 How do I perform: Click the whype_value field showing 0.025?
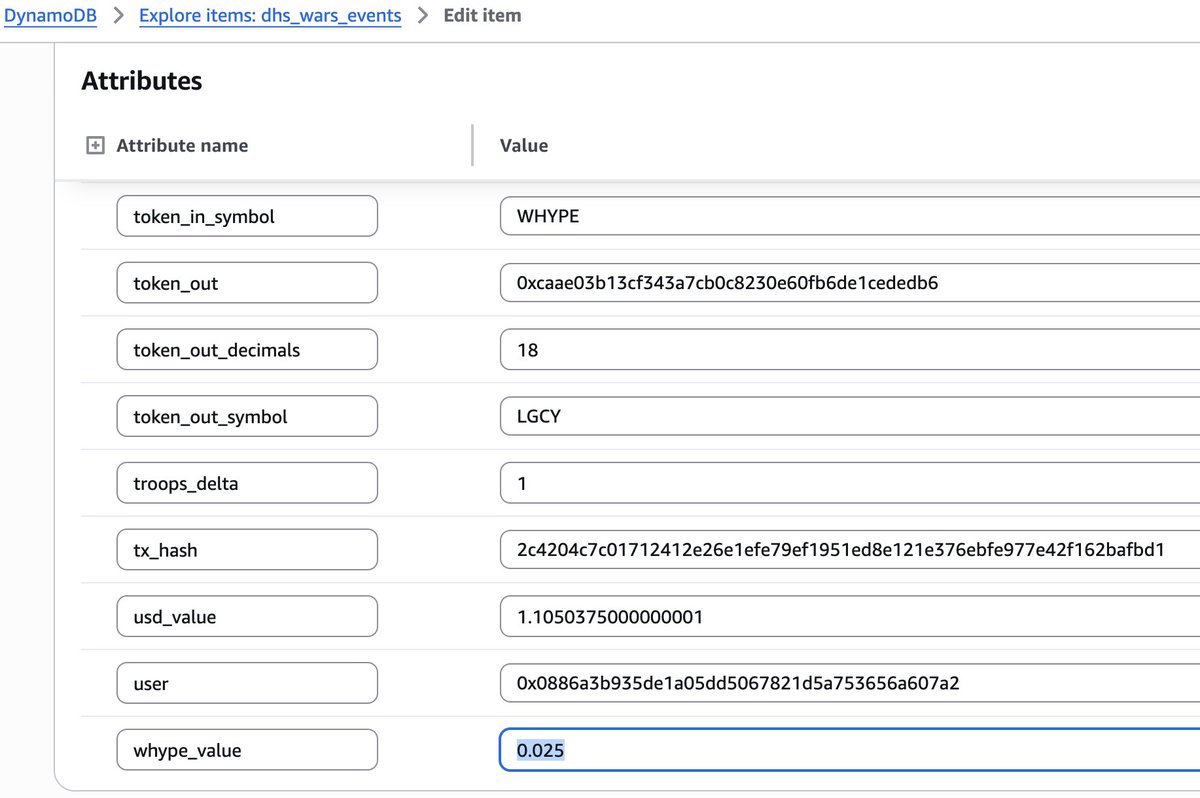(x=850, y=750)
